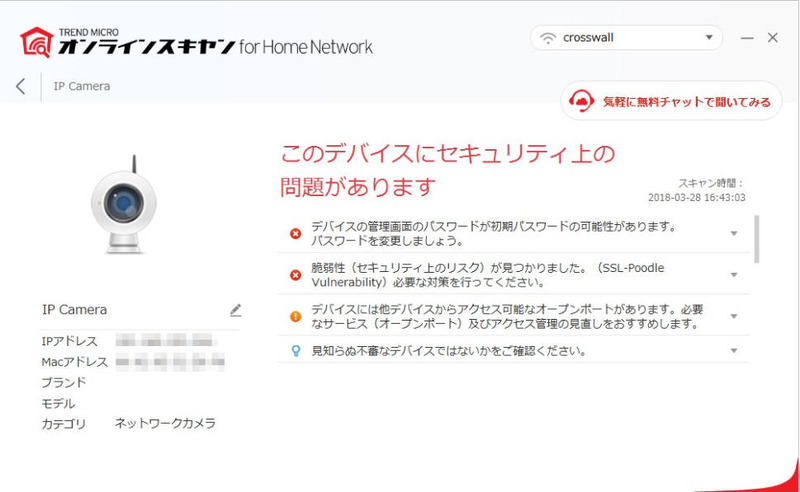Screen dimensions: 800x492
Task: Click the red chat cloud icon
Action: click(582, 102)
